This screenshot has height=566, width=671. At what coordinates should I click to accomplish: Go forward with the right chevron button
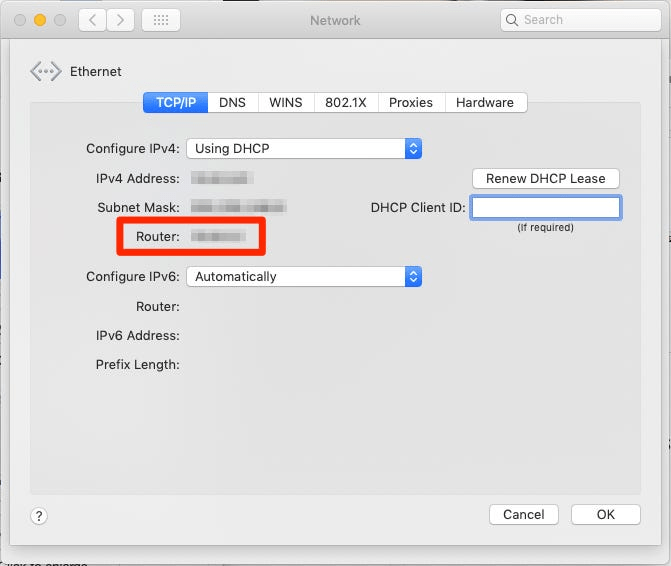(120, 20)
